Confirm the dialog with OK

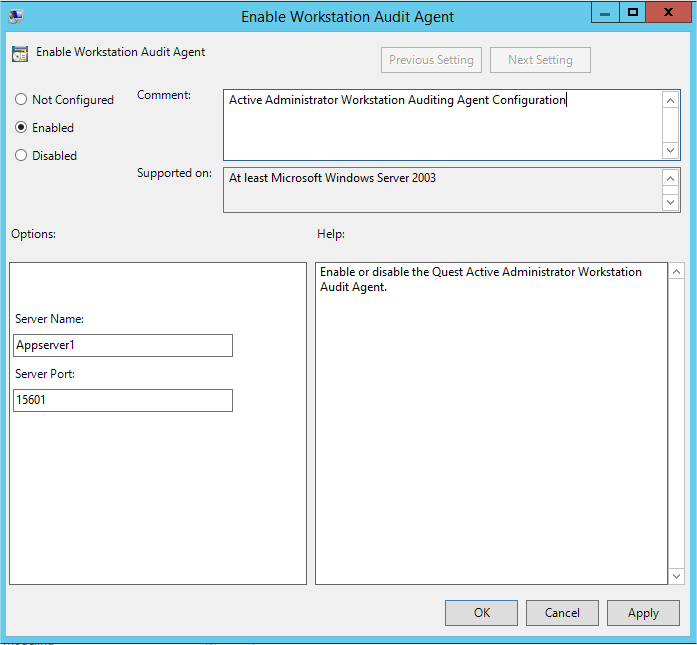(x=481, y=613)
